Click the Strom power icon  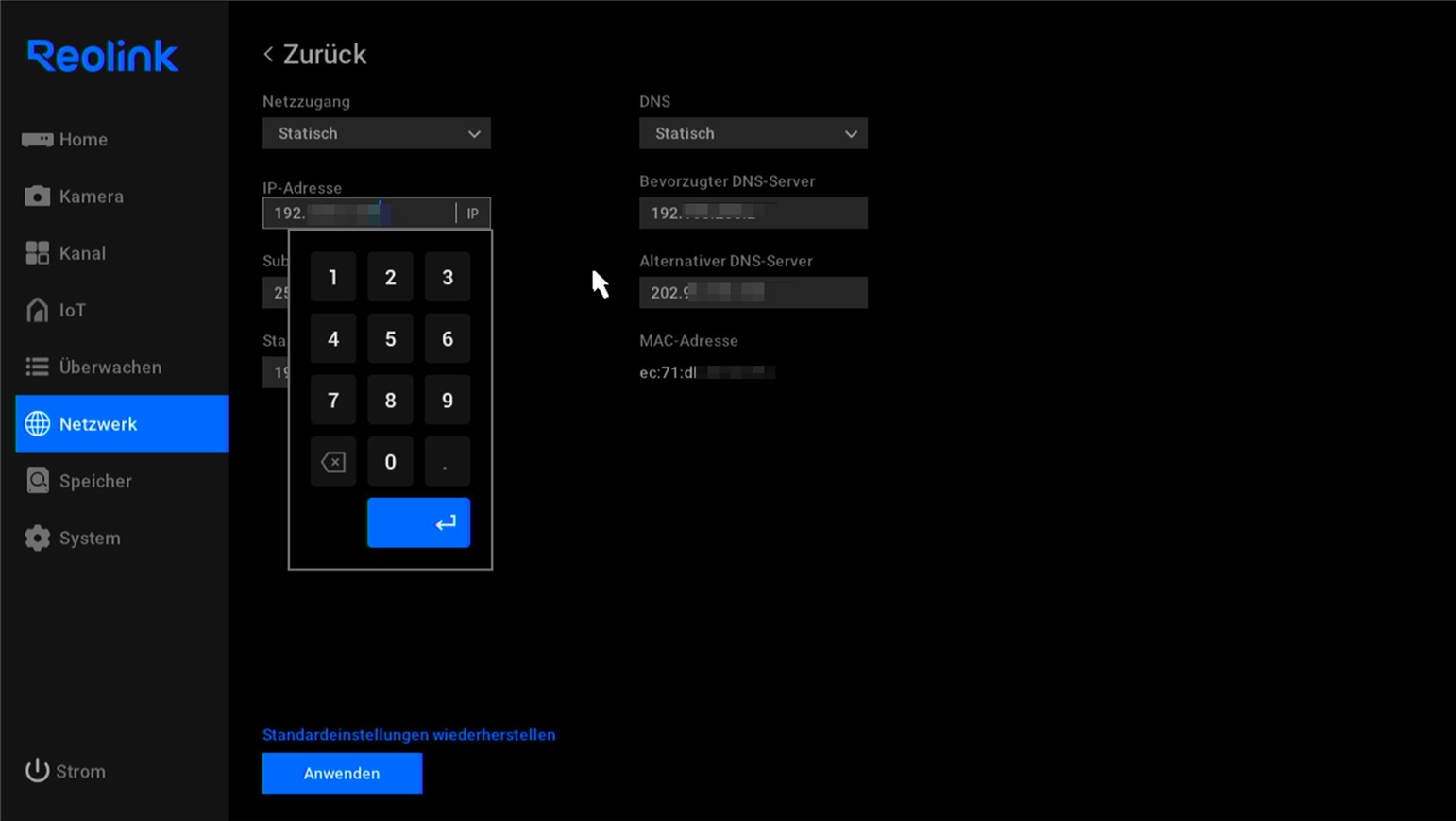(37, 770)
